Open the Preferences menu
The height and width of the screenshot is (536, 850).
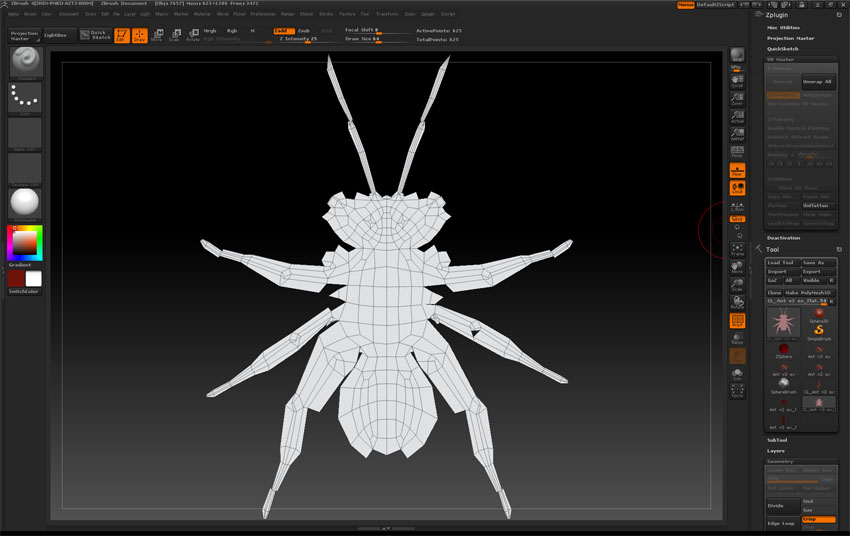tap(263, 14)
